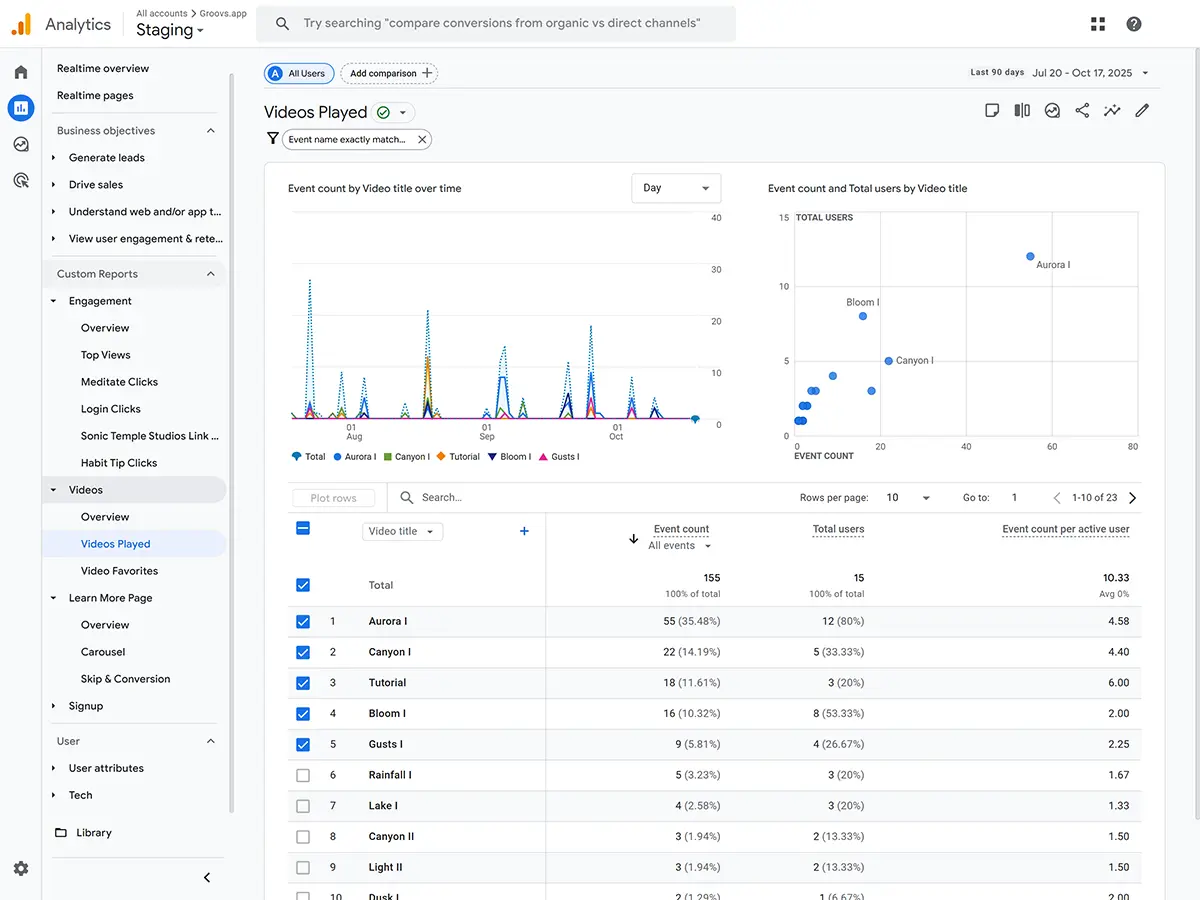The width and height of the screenshot is (1200, 900).
Task: Open the Google apps grid icon
Action: [x=1098, y=24]
